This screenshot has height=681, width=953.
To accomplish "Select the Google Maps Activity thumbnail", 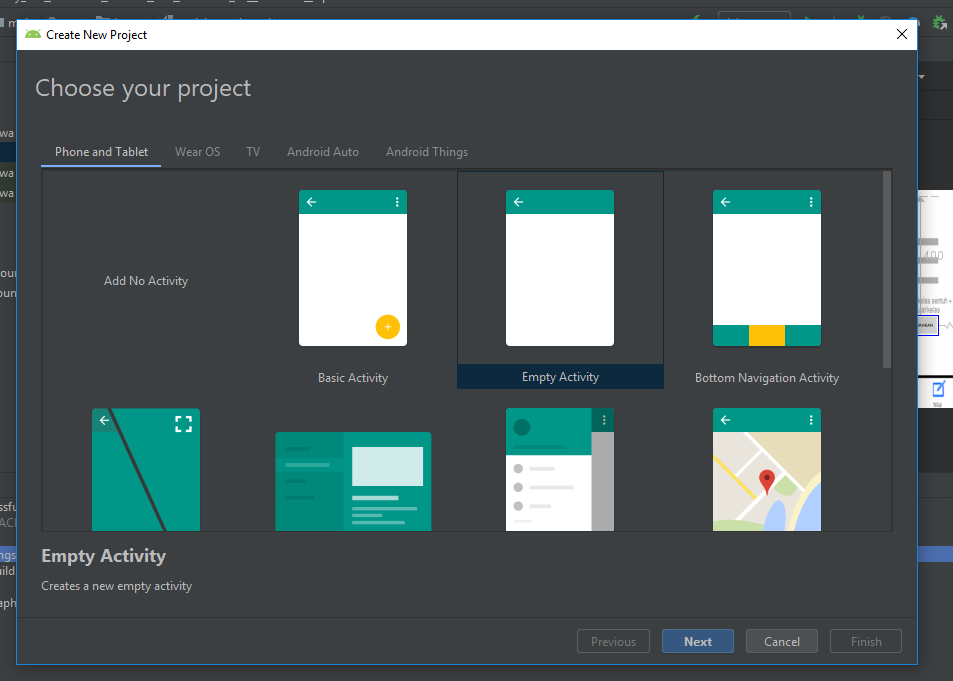I will 766,469.
